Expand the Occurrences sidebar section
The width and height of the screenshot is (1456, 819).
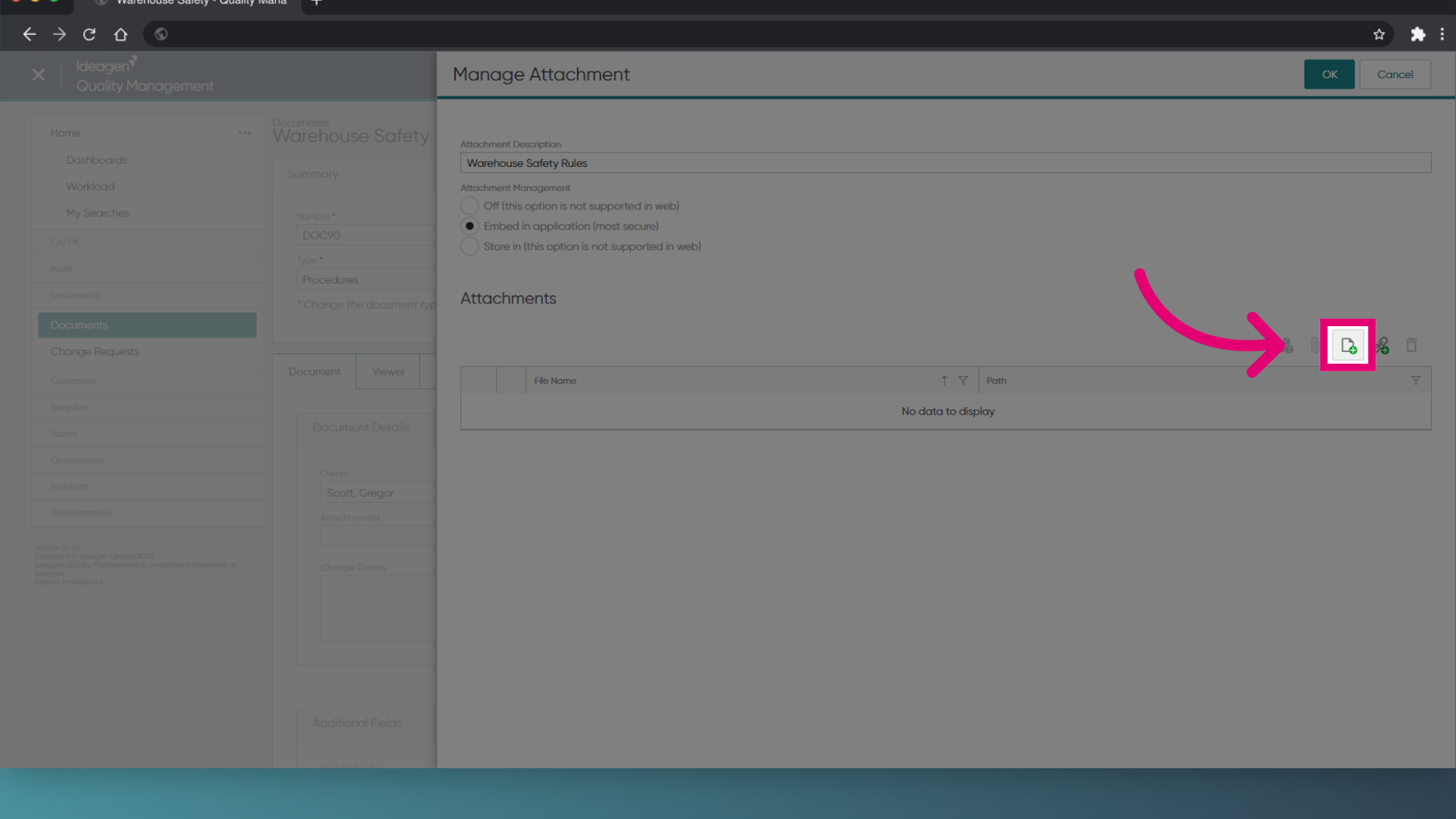point(148,460)
